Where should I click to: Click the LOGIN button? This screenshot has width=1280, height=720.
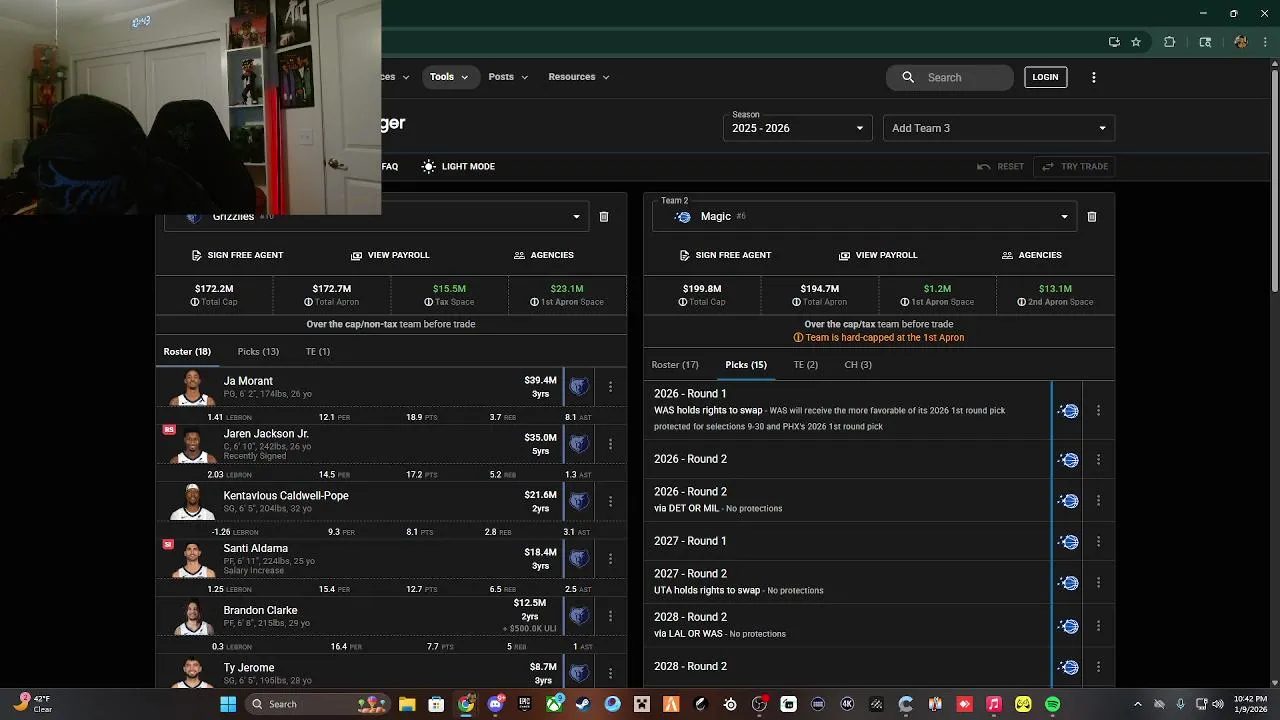(x=1045, y=77)
